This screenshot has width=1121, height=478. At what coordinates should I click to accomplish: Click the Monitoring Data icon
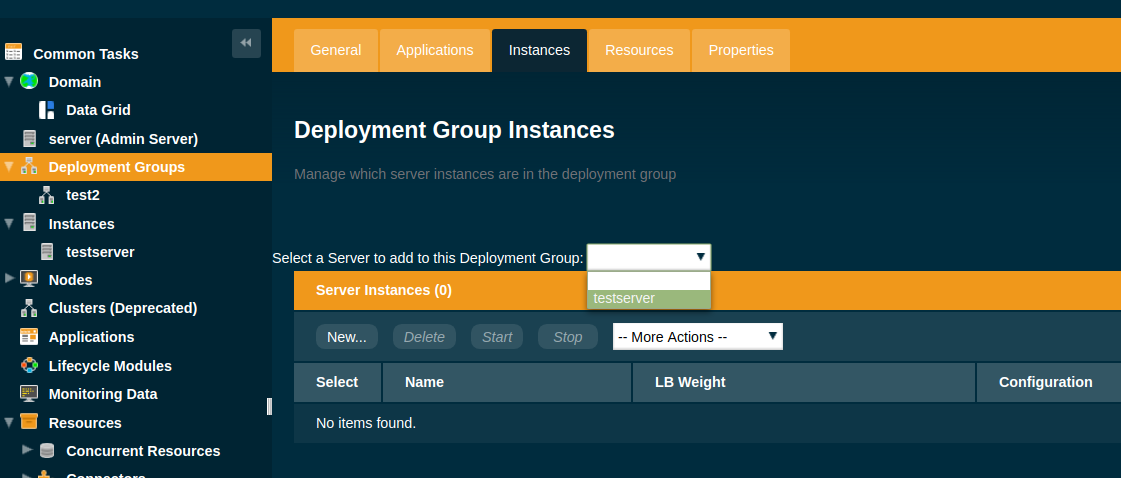29,394
